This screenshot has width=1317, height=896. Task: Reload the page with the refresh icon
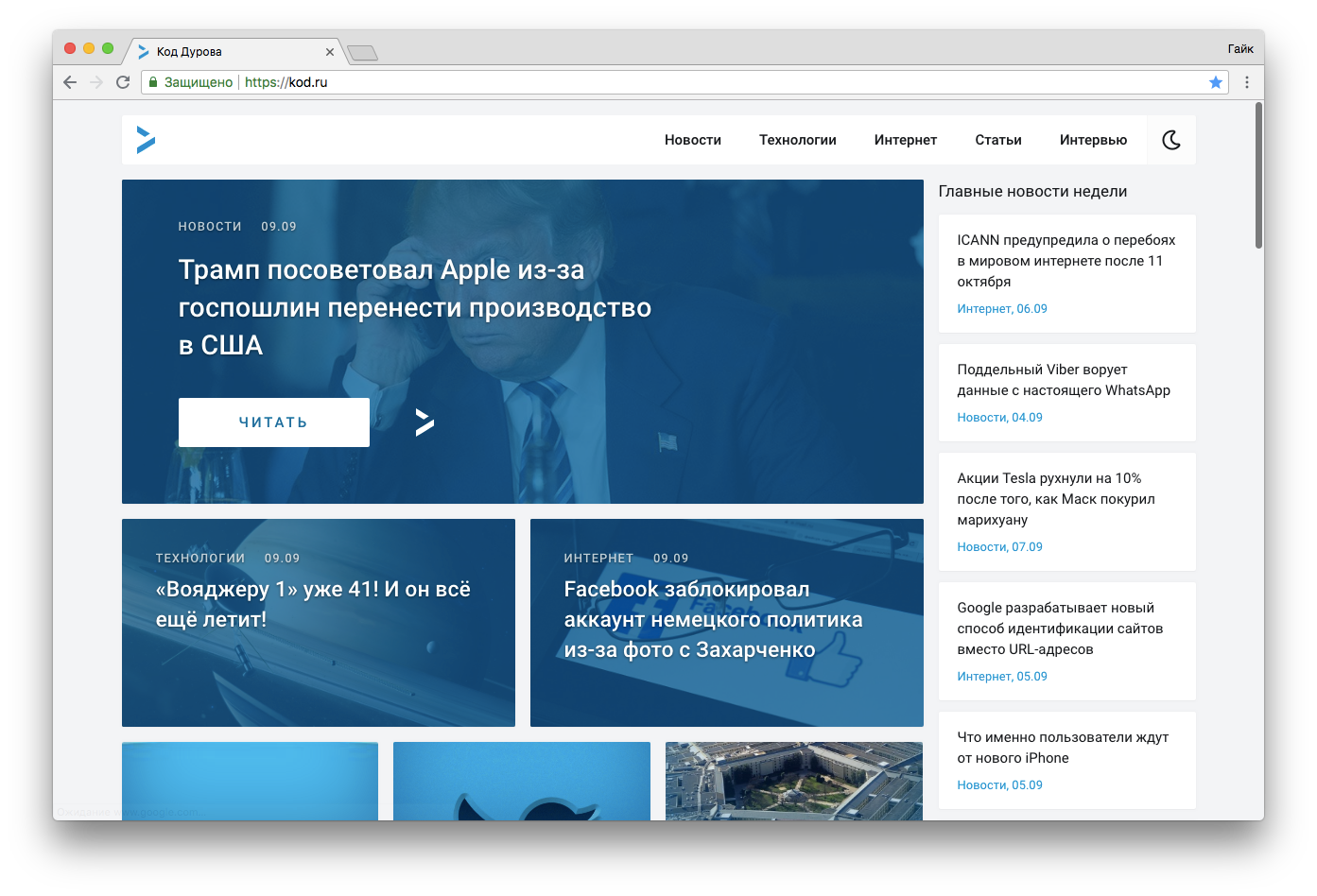click(x=123, y=82)
